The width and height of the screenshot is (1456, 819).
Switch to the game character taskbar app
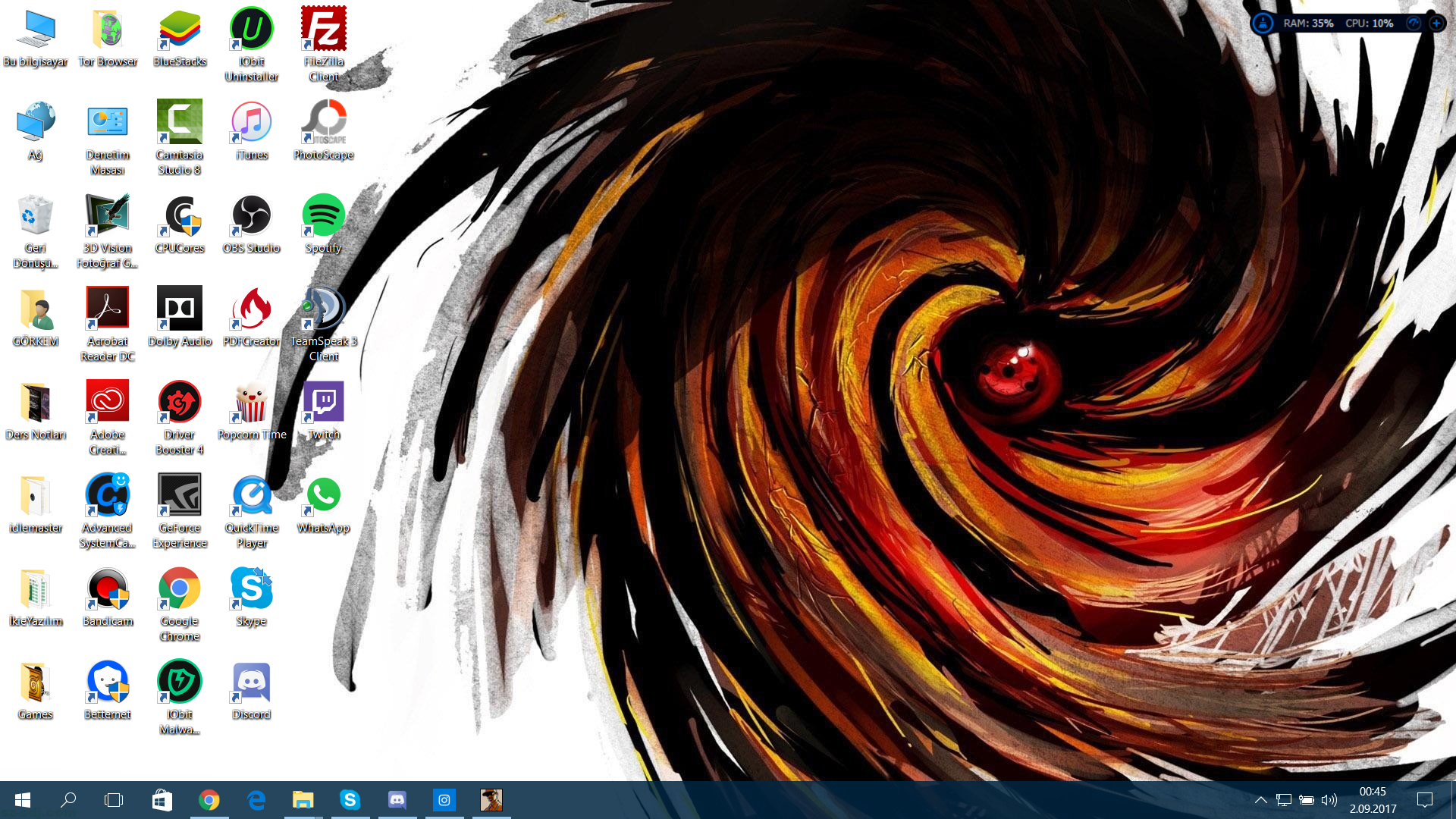pyautogui.click(x=491, y=800)
